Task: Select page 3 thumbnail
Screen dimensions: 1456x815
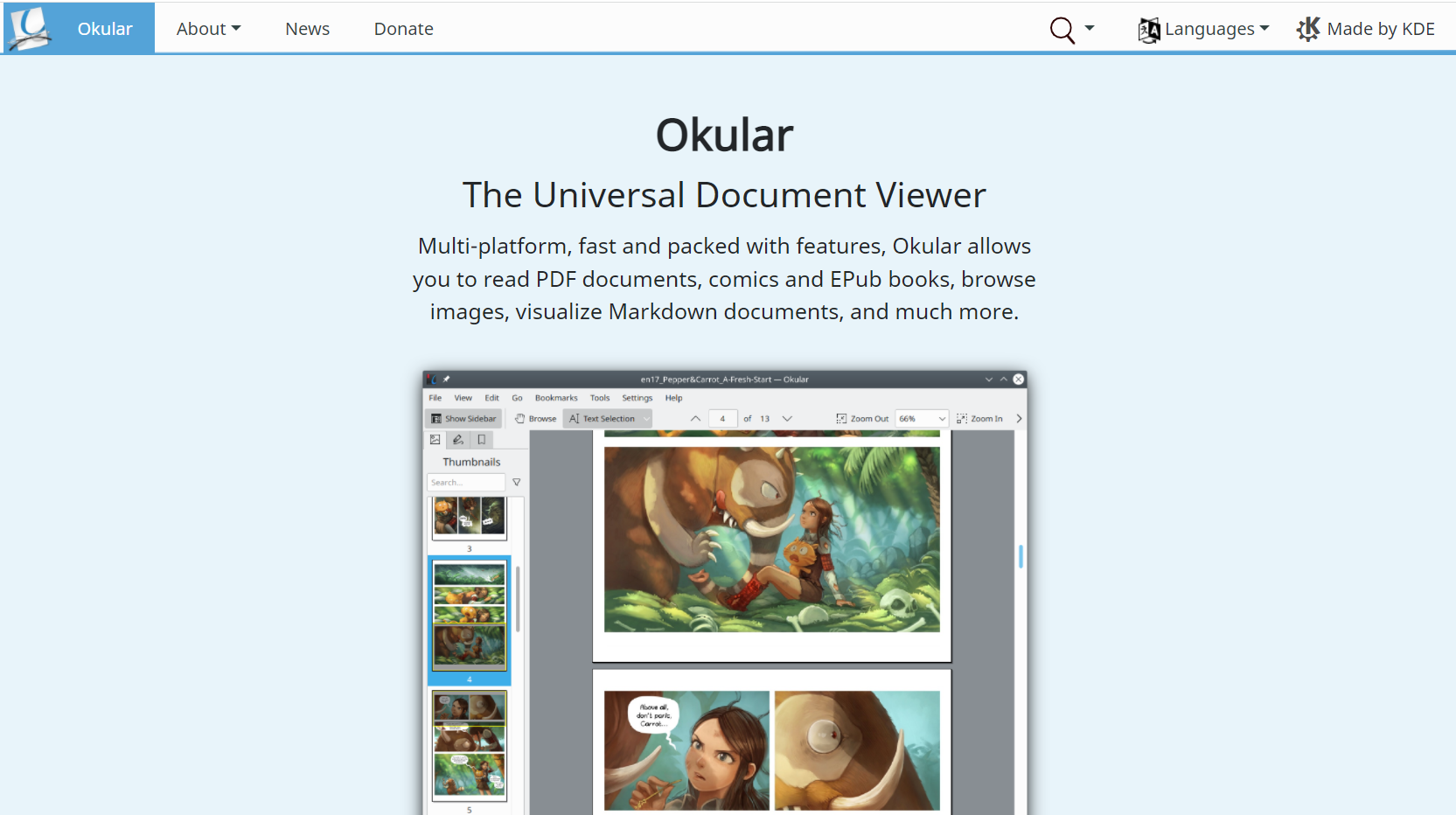Action: (470, 518)
